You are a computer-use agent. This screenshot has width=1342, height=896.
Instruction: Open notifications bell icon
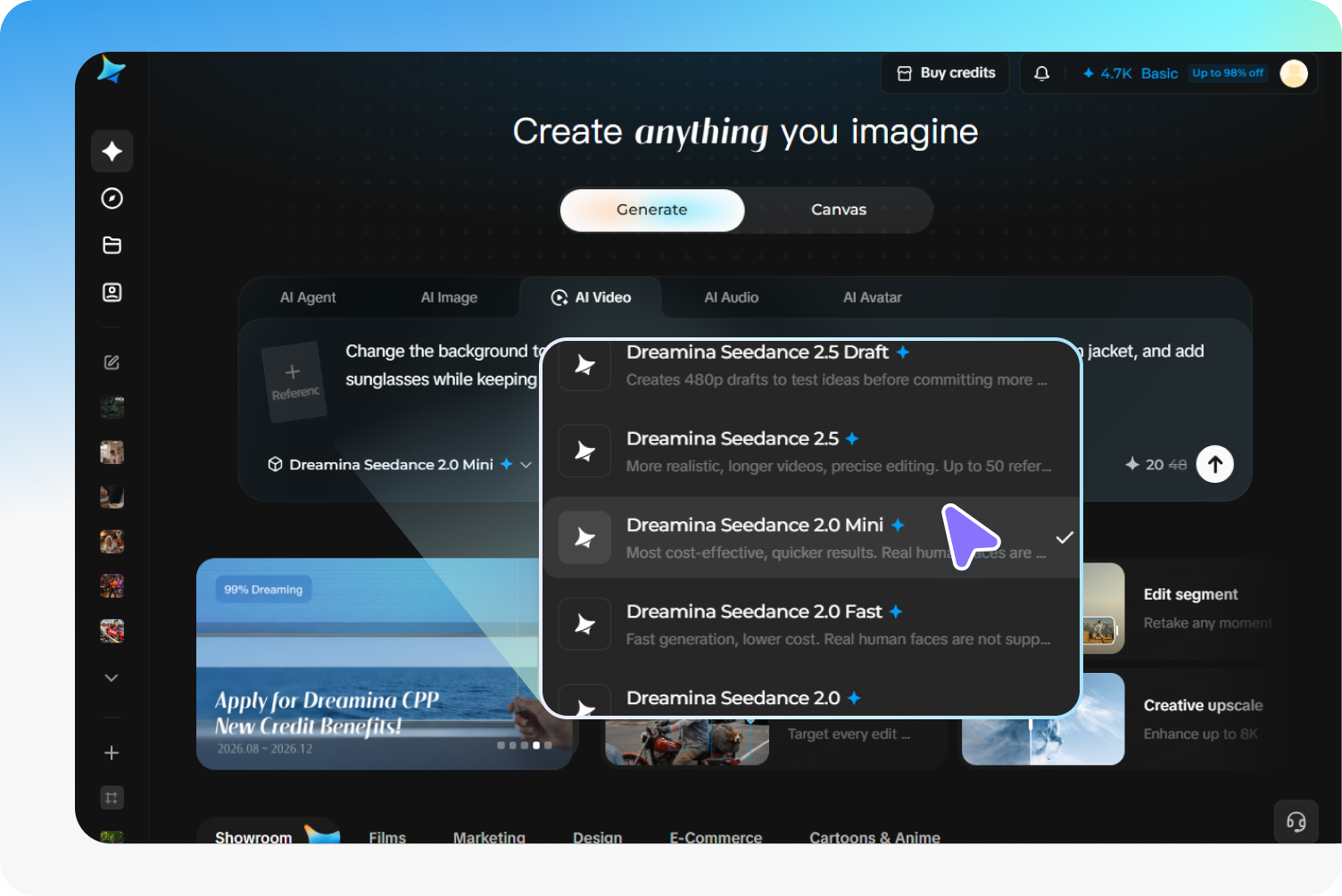[1041, 73]
